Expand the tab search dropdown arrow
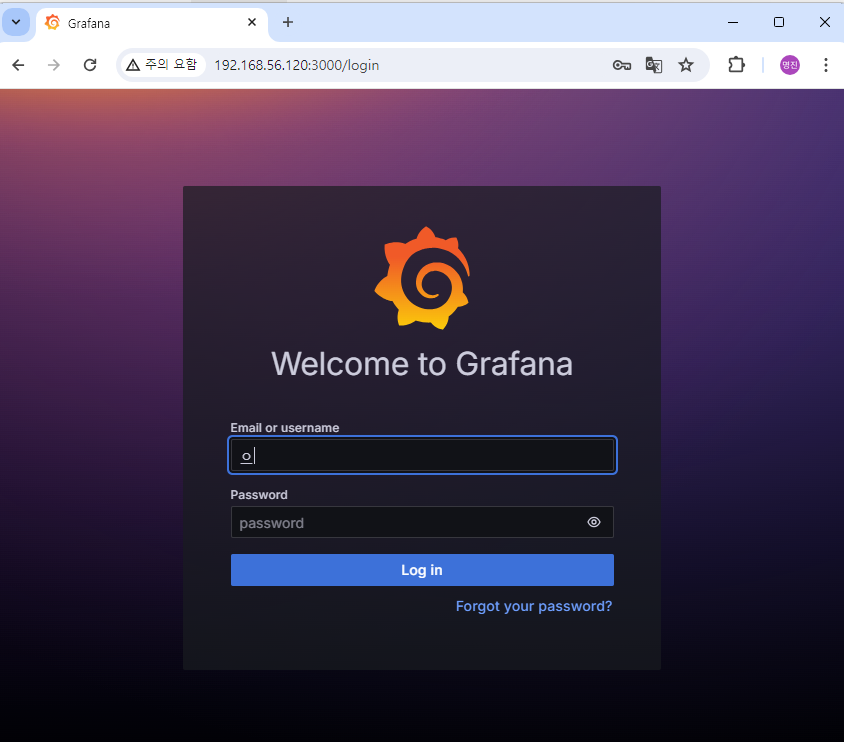Image resolution: width=844 pixels, height=742 pixels. (16, 22)
